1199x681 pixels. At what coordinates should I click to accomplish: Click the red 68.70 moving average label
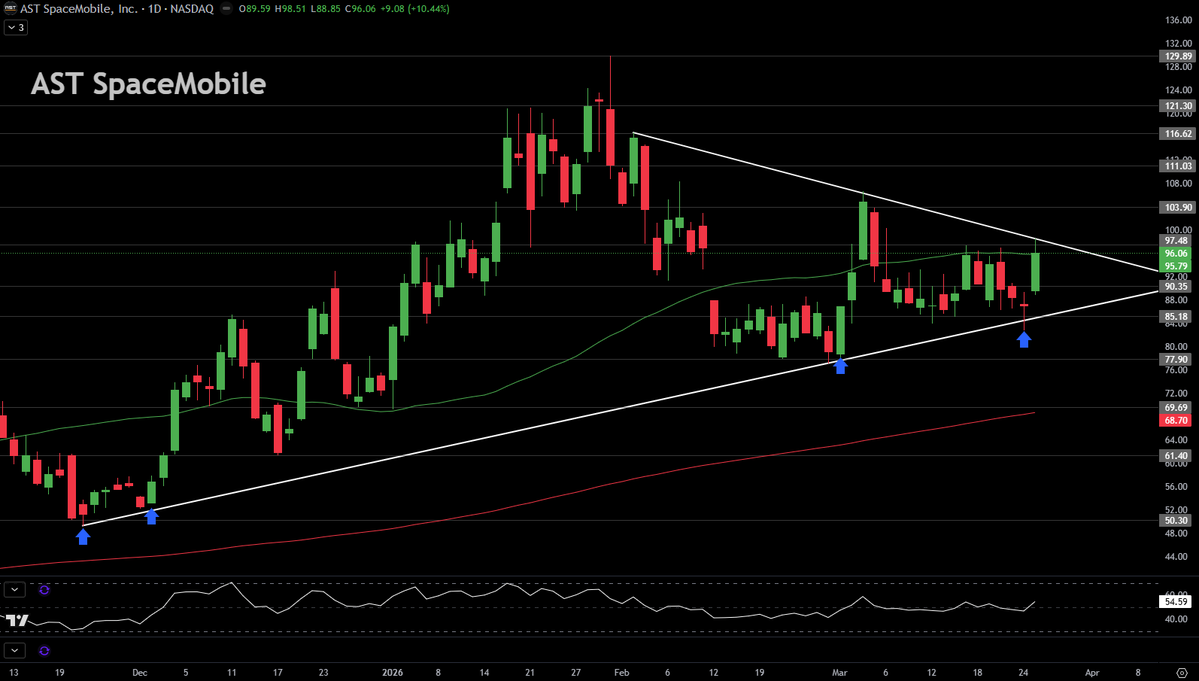tap(1177, 420)
